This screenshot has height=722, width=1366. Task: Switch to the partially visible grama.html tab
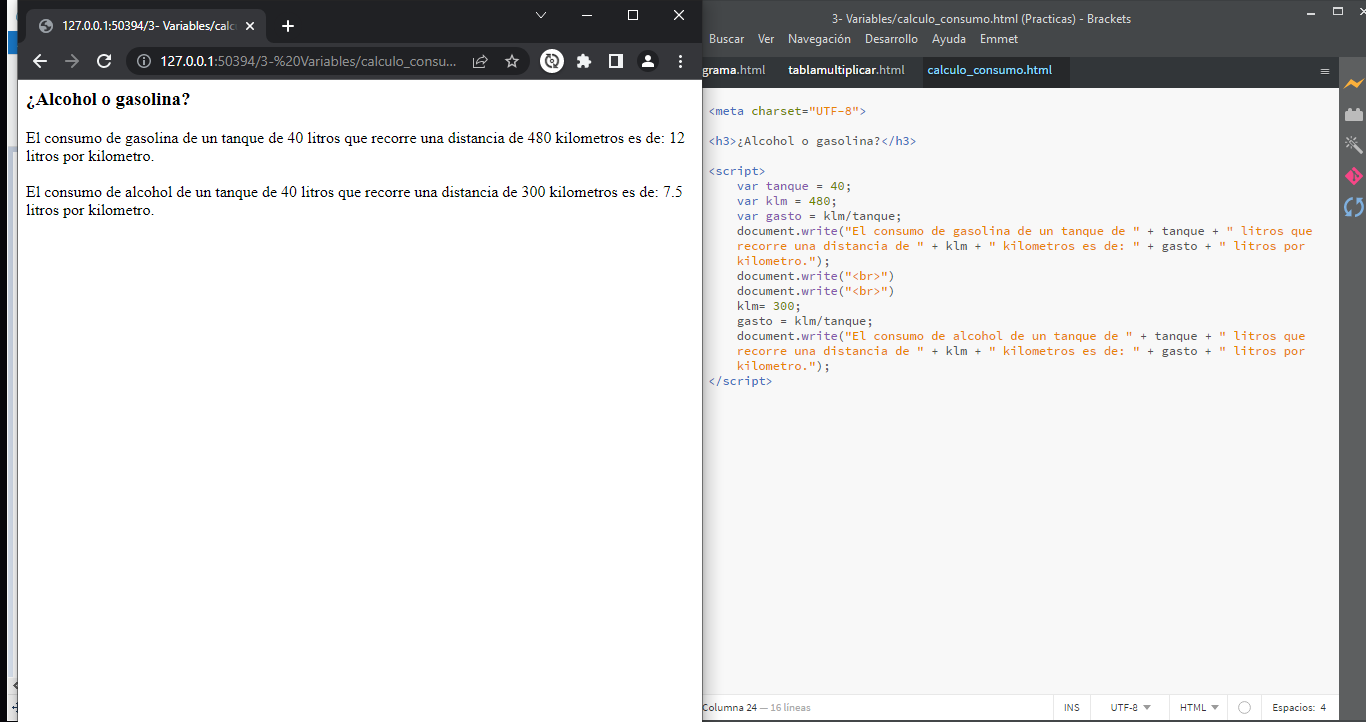click(735, 70)
